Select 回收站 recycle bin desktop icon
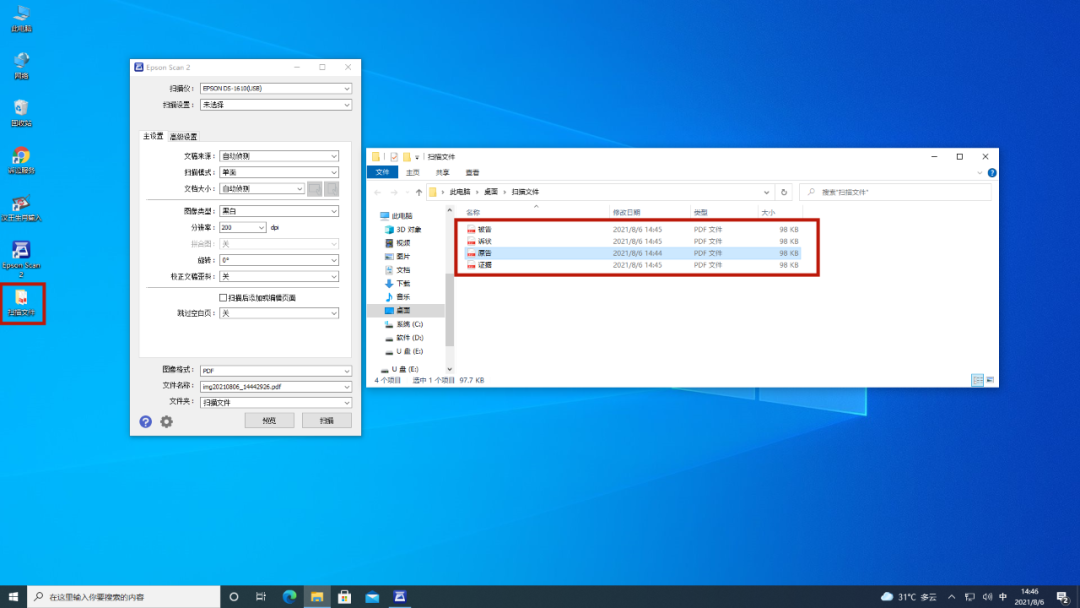The height and width of the screenshot is (608, 1080). pyautogui.click(x=21, y=113)
